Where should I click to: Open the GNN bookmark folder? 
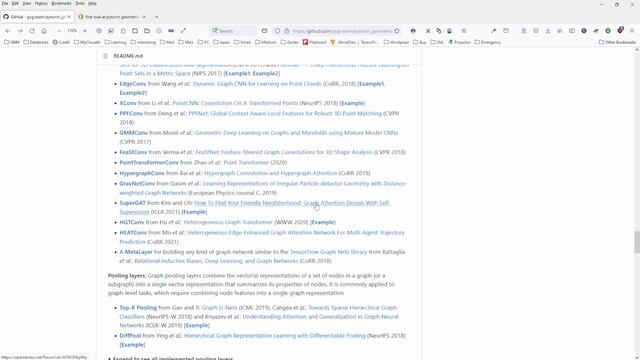click(x=12, y=42)
